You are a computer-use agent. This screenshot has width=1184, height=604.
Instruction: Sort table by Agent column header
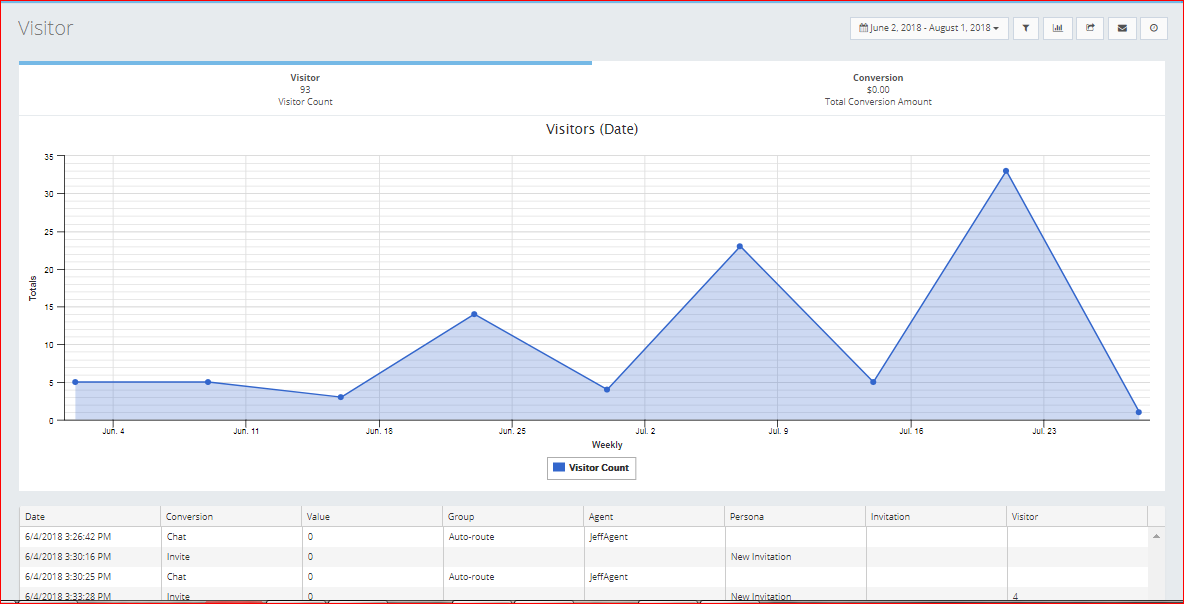(654, 517)
